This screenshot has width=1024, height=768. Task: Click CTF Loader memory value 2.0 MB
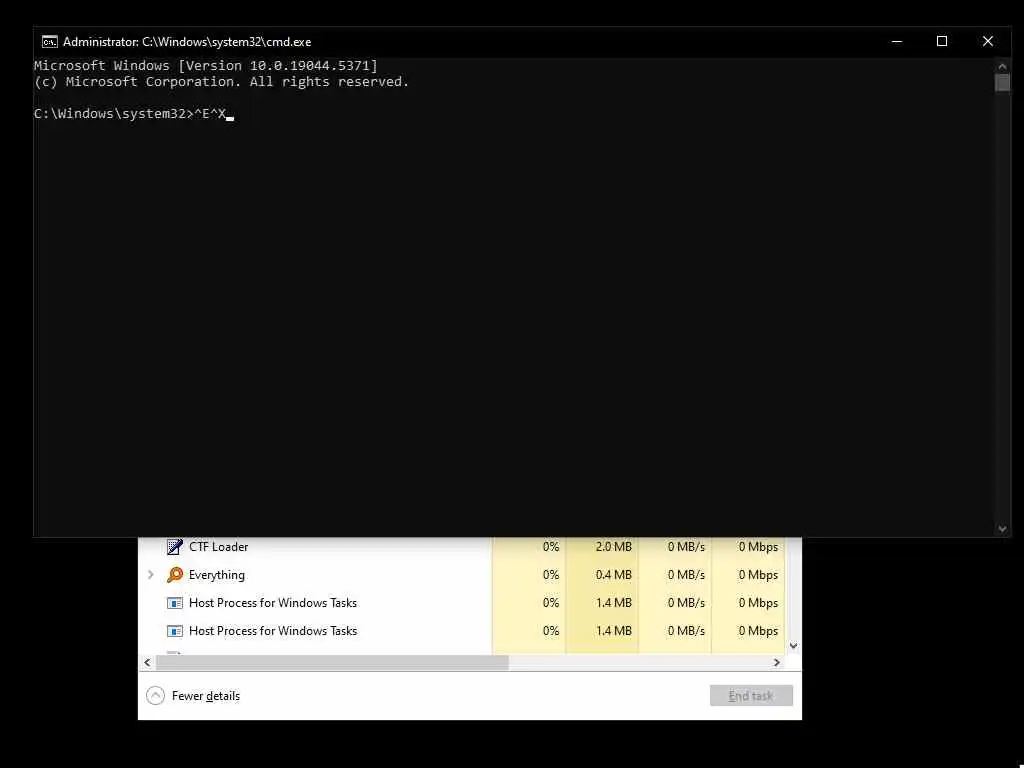pos(613,547)
